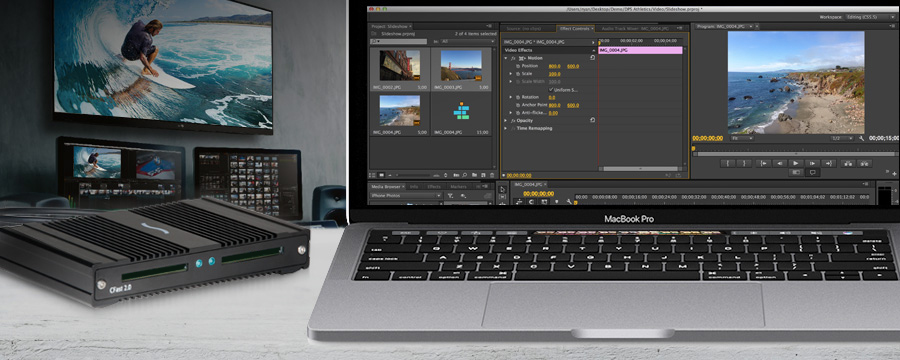This screenshot has height=360, width=900.
Task: Click Mark Out bracket button in Program monitor
Action: coord(744,164)
